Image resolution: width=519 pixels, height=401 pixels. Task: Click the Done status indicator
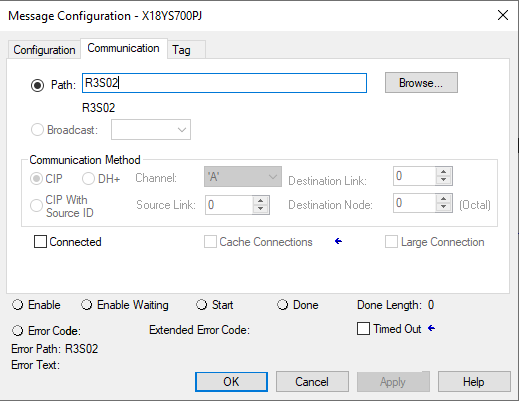(282, 305)
